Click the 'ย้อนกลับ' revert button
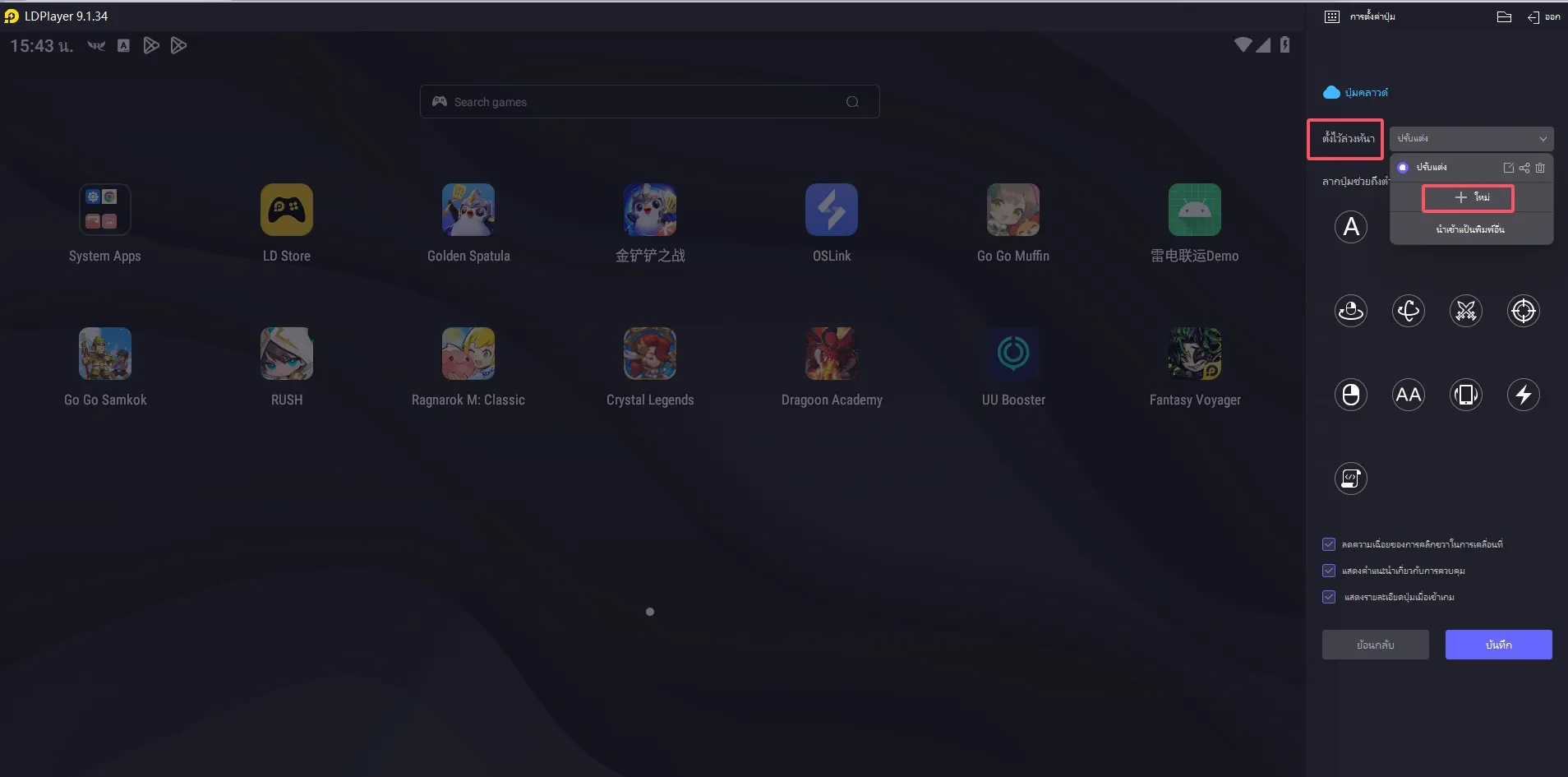The width and height of the screenshot is (1568, 777). click(x=1376, y=645)
